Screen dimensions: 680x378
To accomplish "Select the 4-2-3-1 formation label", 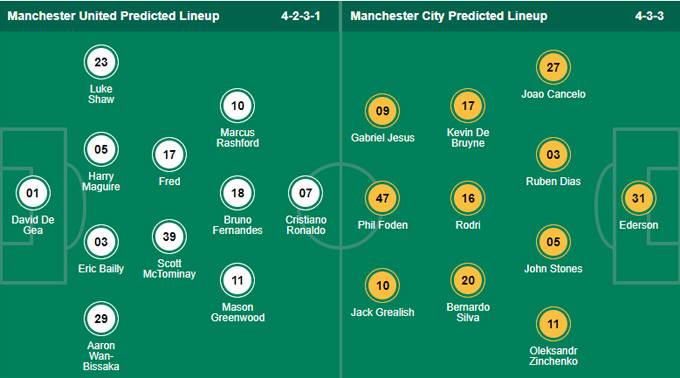I will (x=301, y=16).
